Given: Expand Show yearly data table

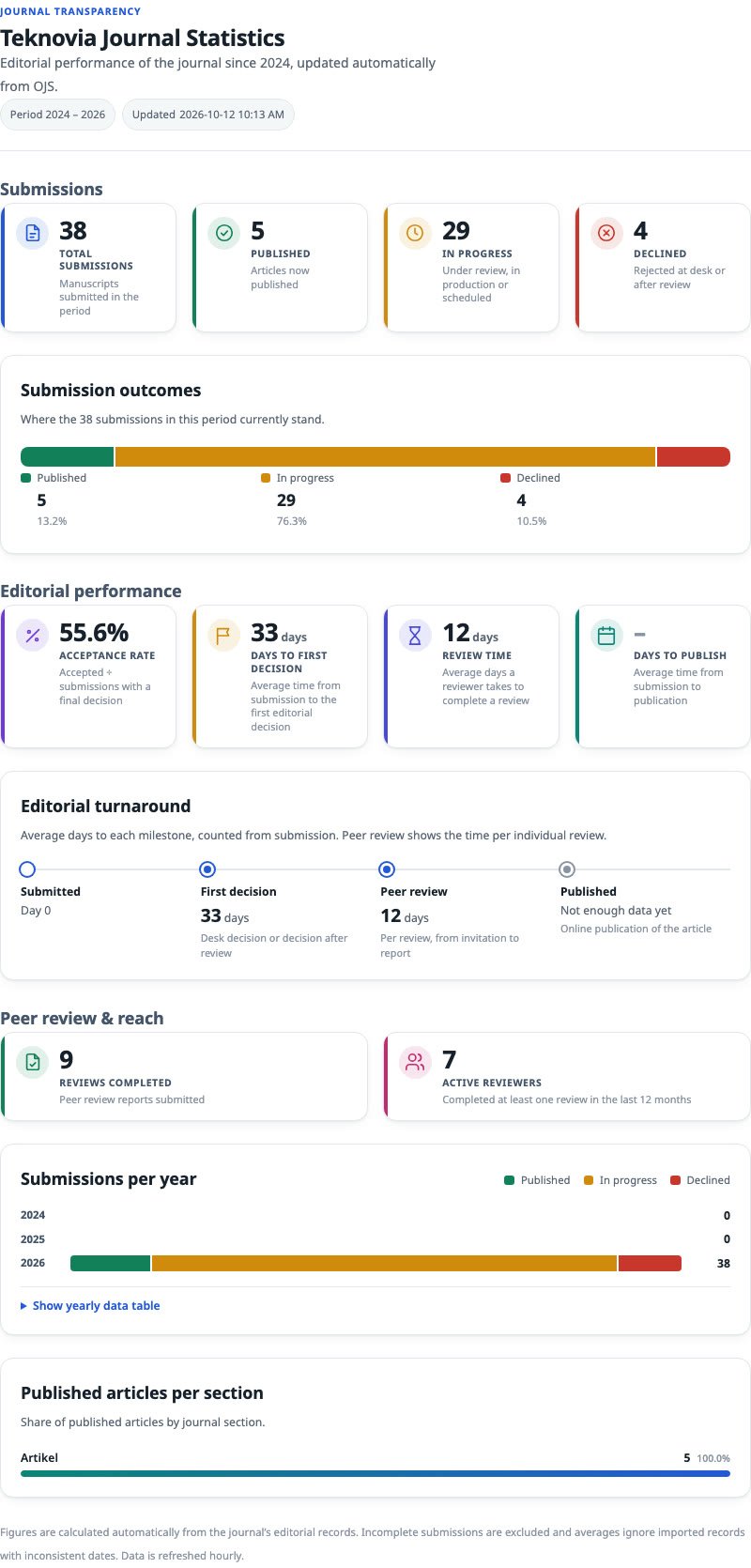Looking at the screenshot, I should (x=90, y=1306).
